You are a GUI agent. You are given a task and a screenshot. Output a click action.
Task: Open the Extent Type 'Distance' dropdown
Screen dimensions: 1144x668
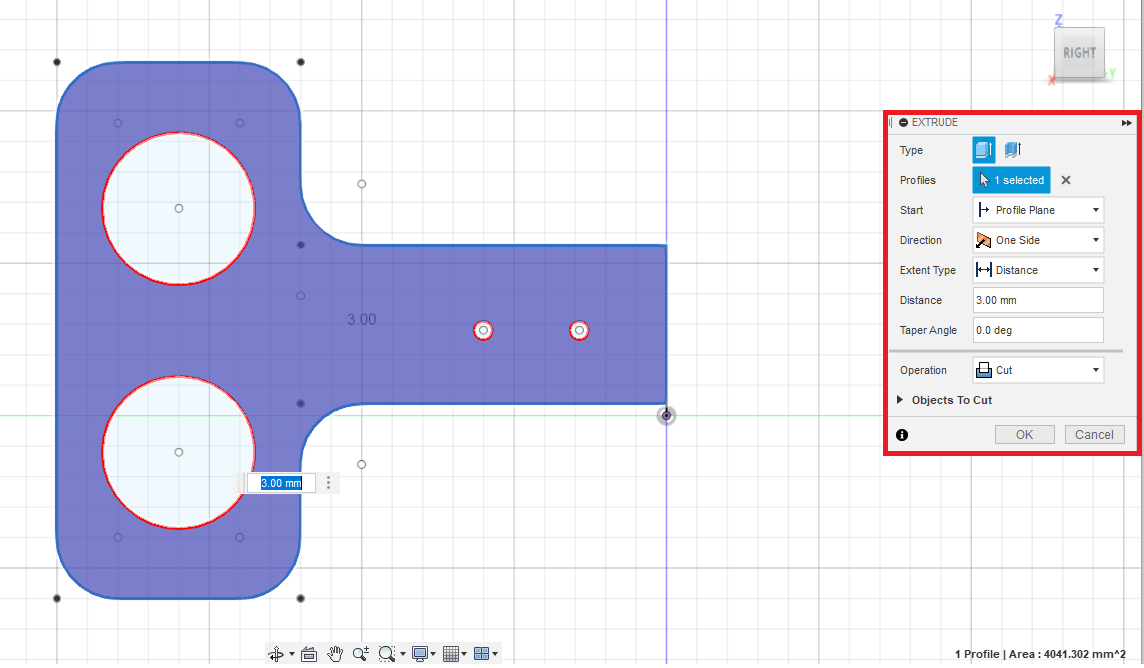pyautogui.click(x=1037, y=270)
